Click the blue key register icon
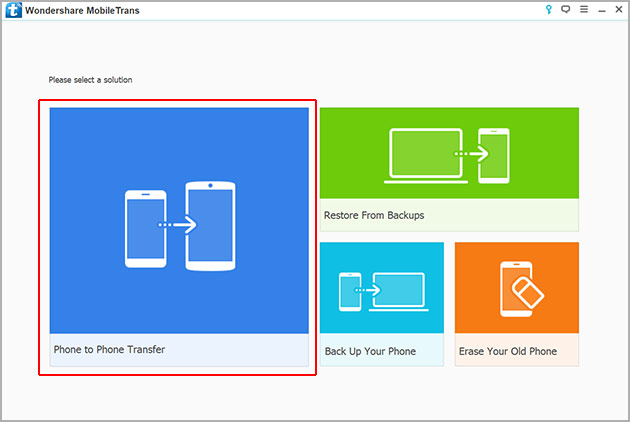 coord(546,10)
